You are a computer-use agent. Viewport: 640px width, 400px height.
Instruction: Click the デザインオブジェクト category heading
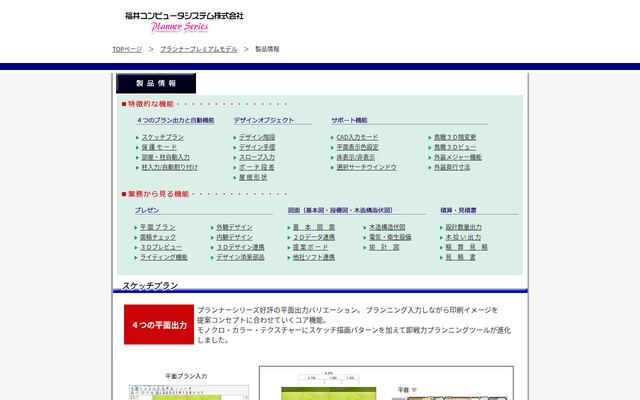pos(264,120)
